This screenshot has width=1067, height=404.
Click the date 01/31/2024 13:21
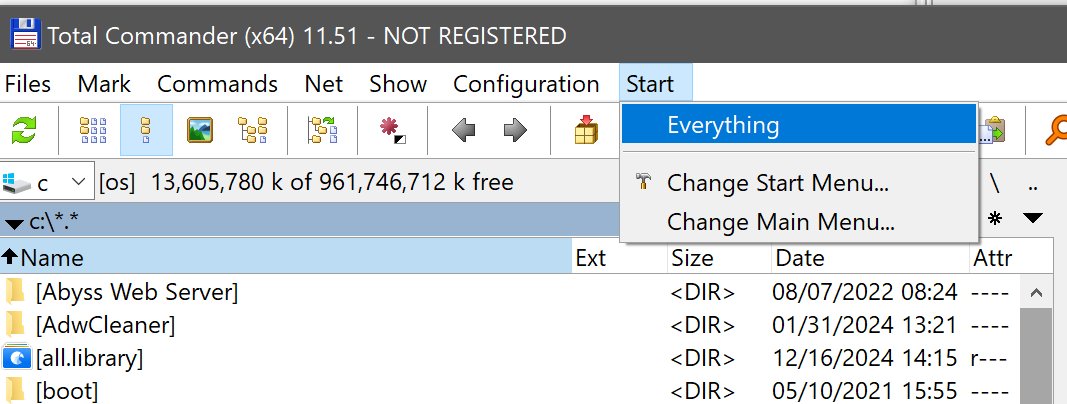tap(865, 324)
